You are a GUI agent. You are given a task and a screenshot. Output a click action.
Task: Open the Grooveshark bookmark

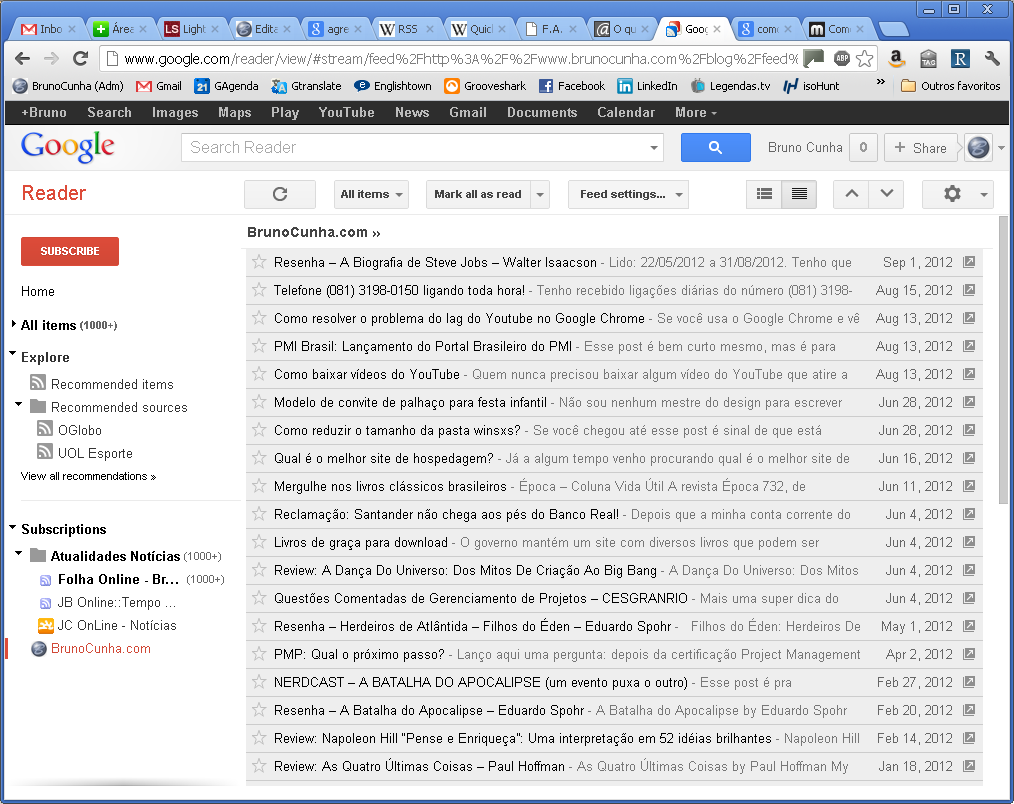(485, 86)
